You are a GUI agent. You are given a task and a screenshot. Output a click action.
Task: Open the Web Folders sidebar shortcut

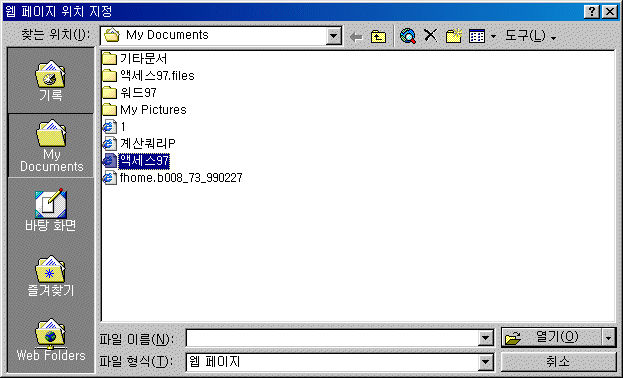tap(50, 340)
